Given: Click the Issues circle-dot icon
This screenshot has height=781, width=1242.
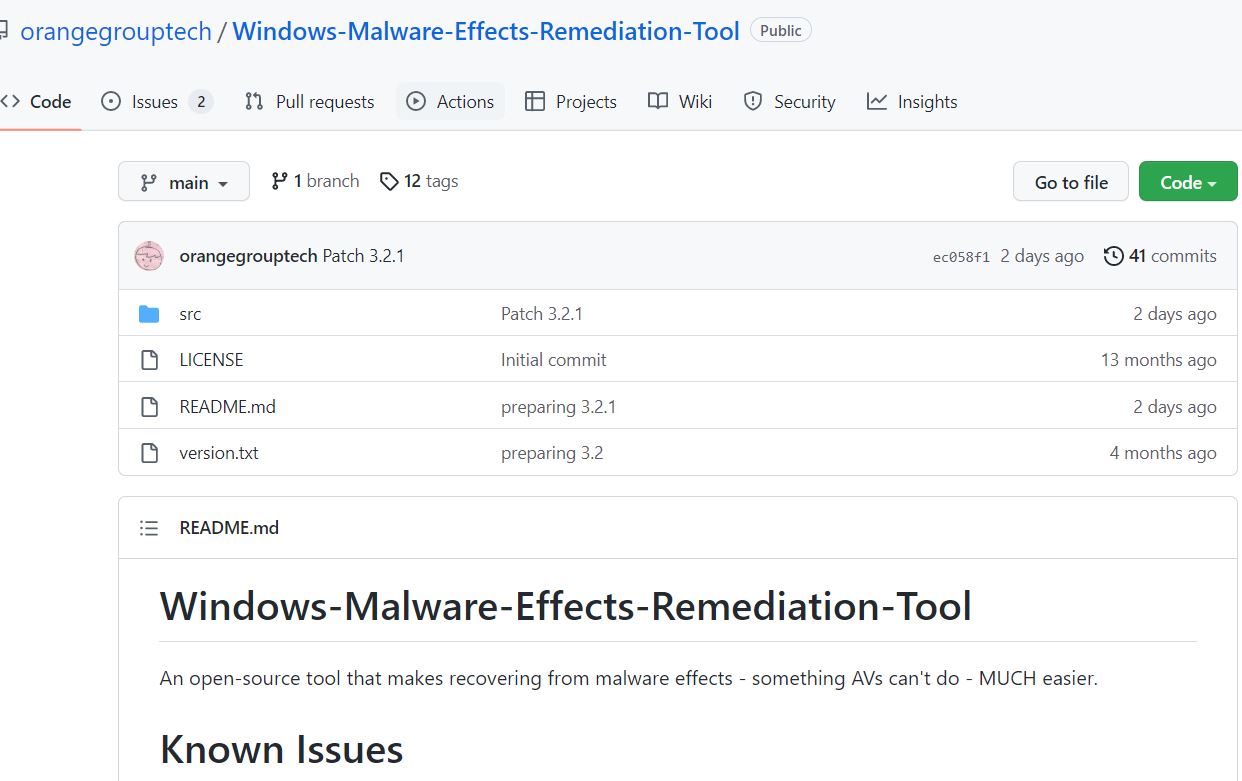Looking at the screenshot, I should tap(111, 101).
